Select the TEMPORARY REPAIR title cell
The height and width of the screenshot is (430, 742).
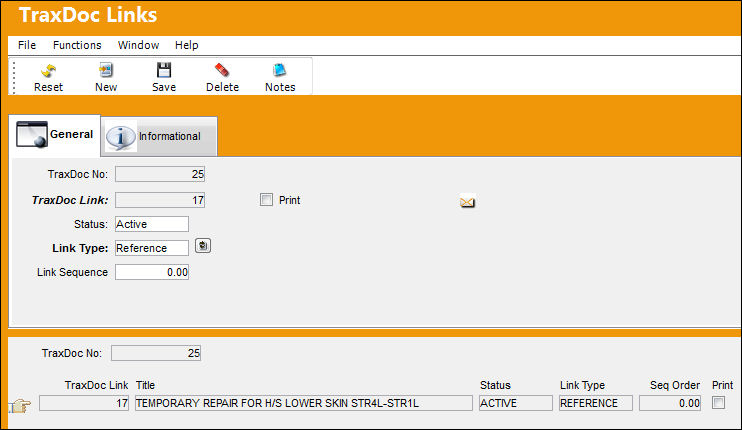point(304,403)
